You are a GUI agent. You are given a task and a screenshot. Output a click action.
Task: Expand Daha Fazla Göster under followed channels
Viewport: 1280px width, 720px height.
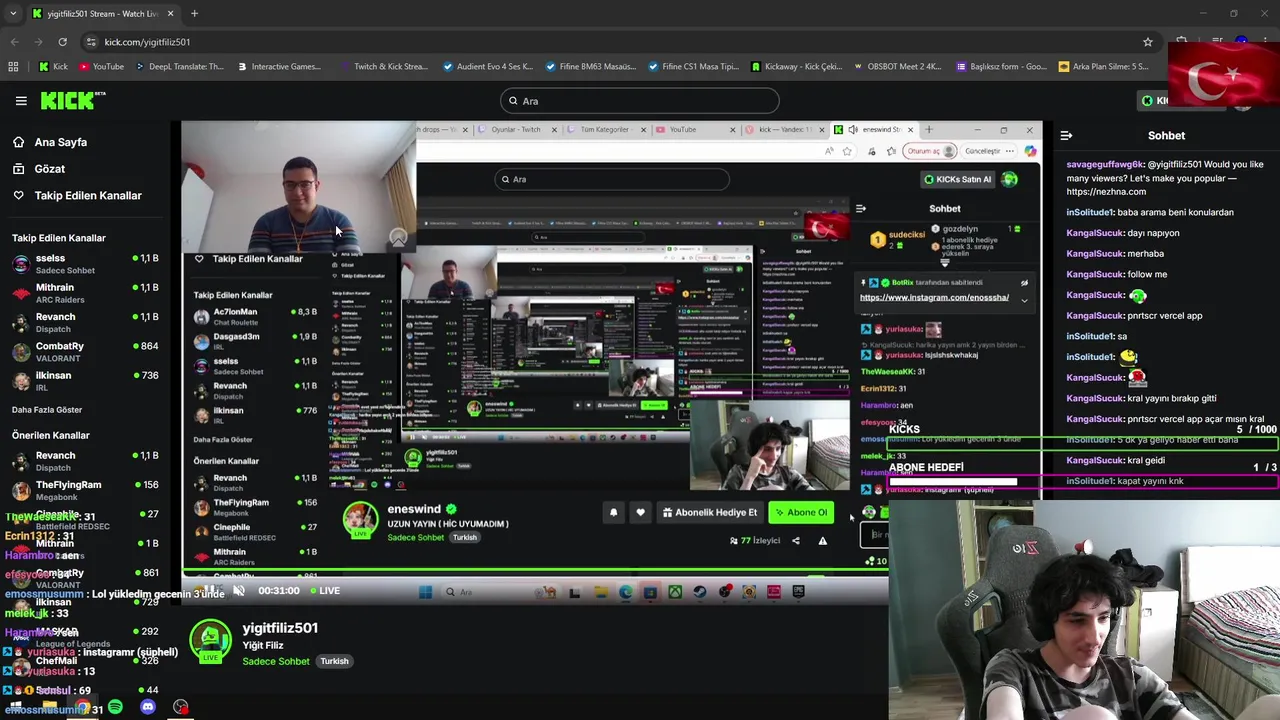(47, 410)
